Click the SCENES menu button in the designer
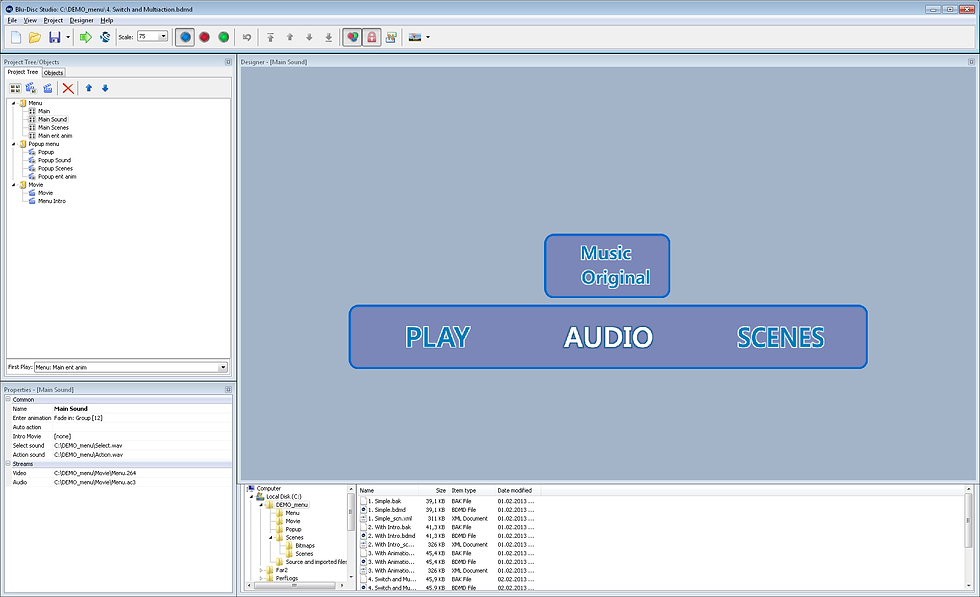 click(781, 338)
